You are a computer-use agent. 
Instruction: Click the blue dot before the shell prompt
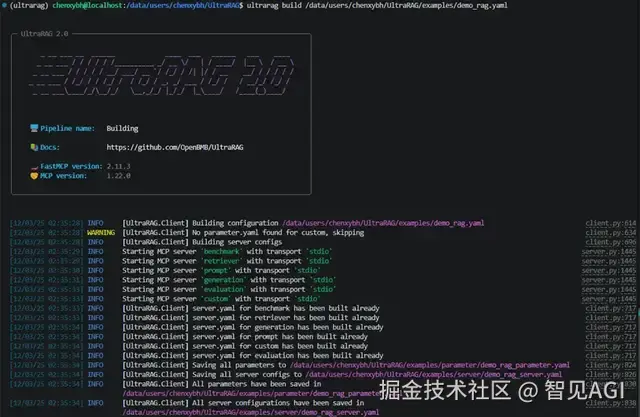point(4,5)
